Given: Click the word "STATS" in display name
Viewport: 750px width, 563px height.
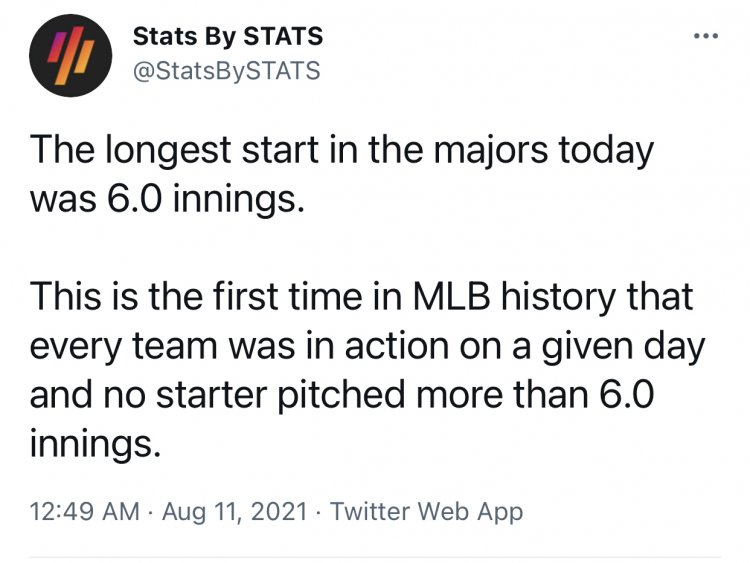Looking at the screenshot, I should [x=283, y=36].
